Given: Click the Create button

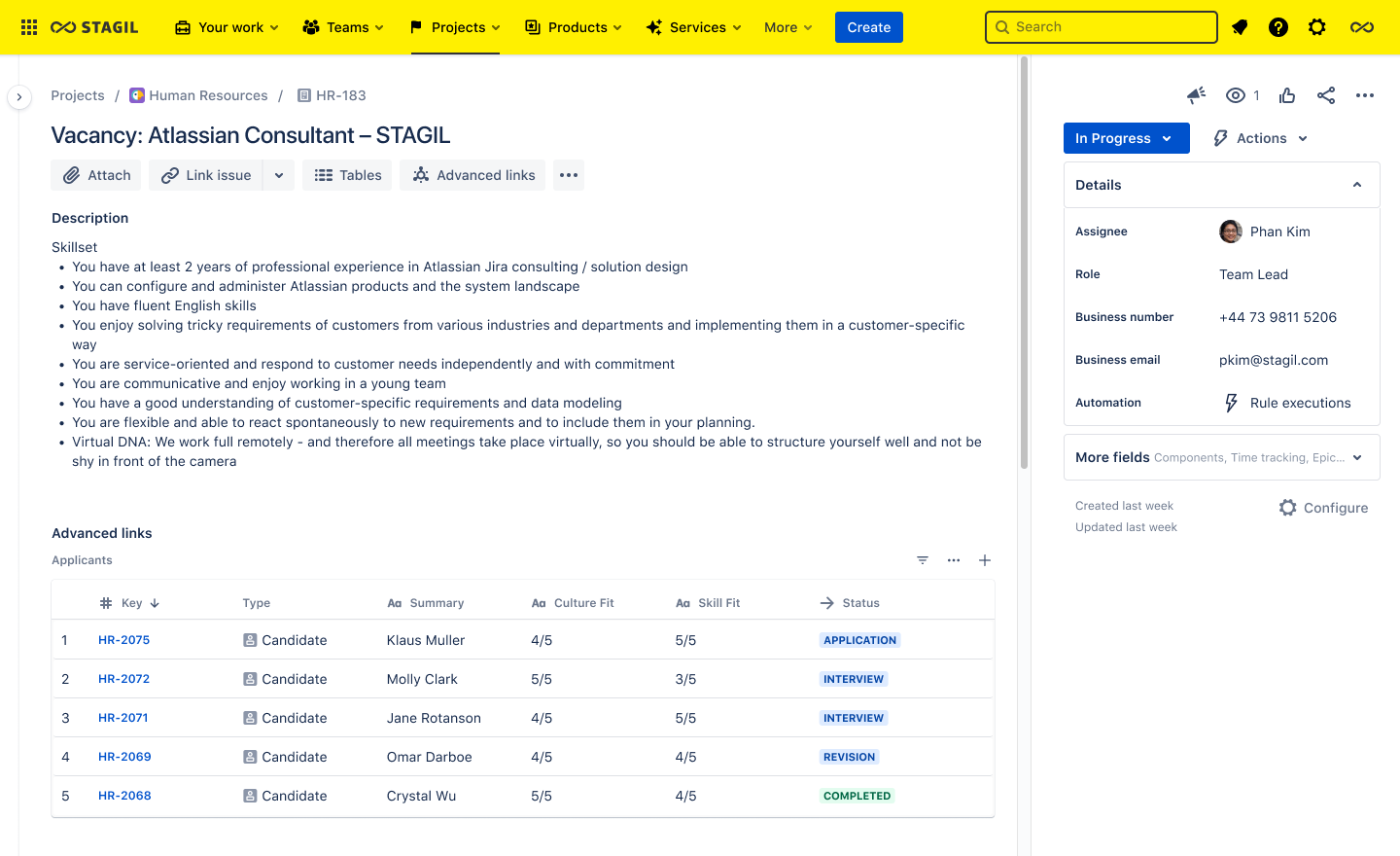Looking at the screenshot, I should pyautogui.click(x=869, y=27).
